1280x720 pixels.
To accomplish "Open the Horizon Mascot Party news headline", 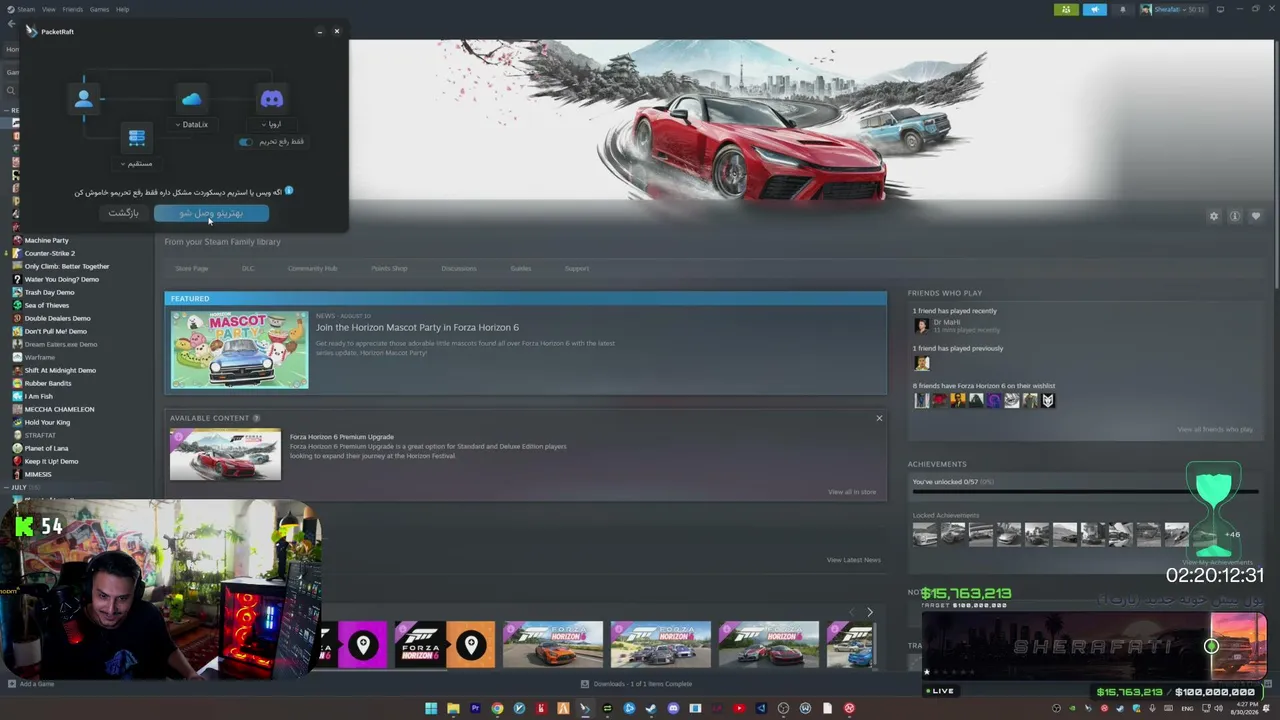I will tap(417, 327).
